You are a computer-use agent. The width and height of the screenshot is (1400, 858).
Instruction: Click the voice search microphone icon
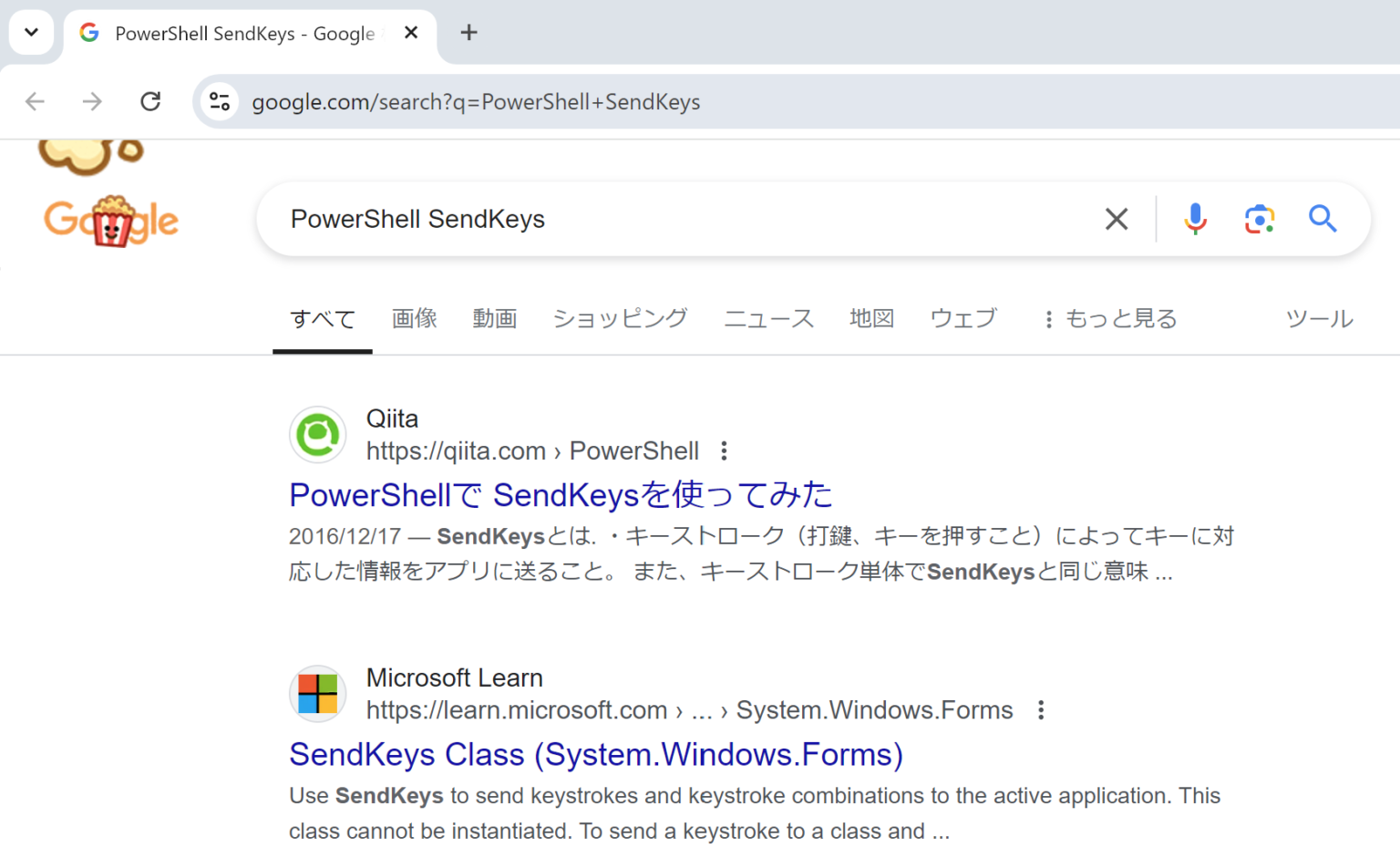point(1195,219)
